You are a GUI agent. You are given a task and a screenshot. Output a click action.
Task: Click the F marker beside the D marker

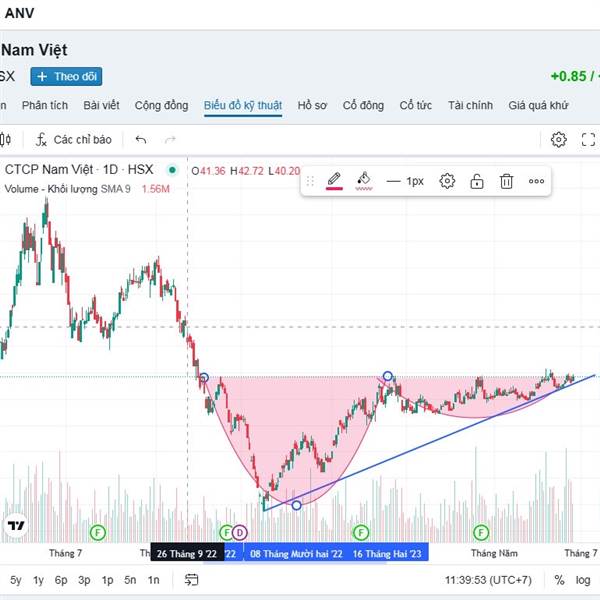[226, 532]
